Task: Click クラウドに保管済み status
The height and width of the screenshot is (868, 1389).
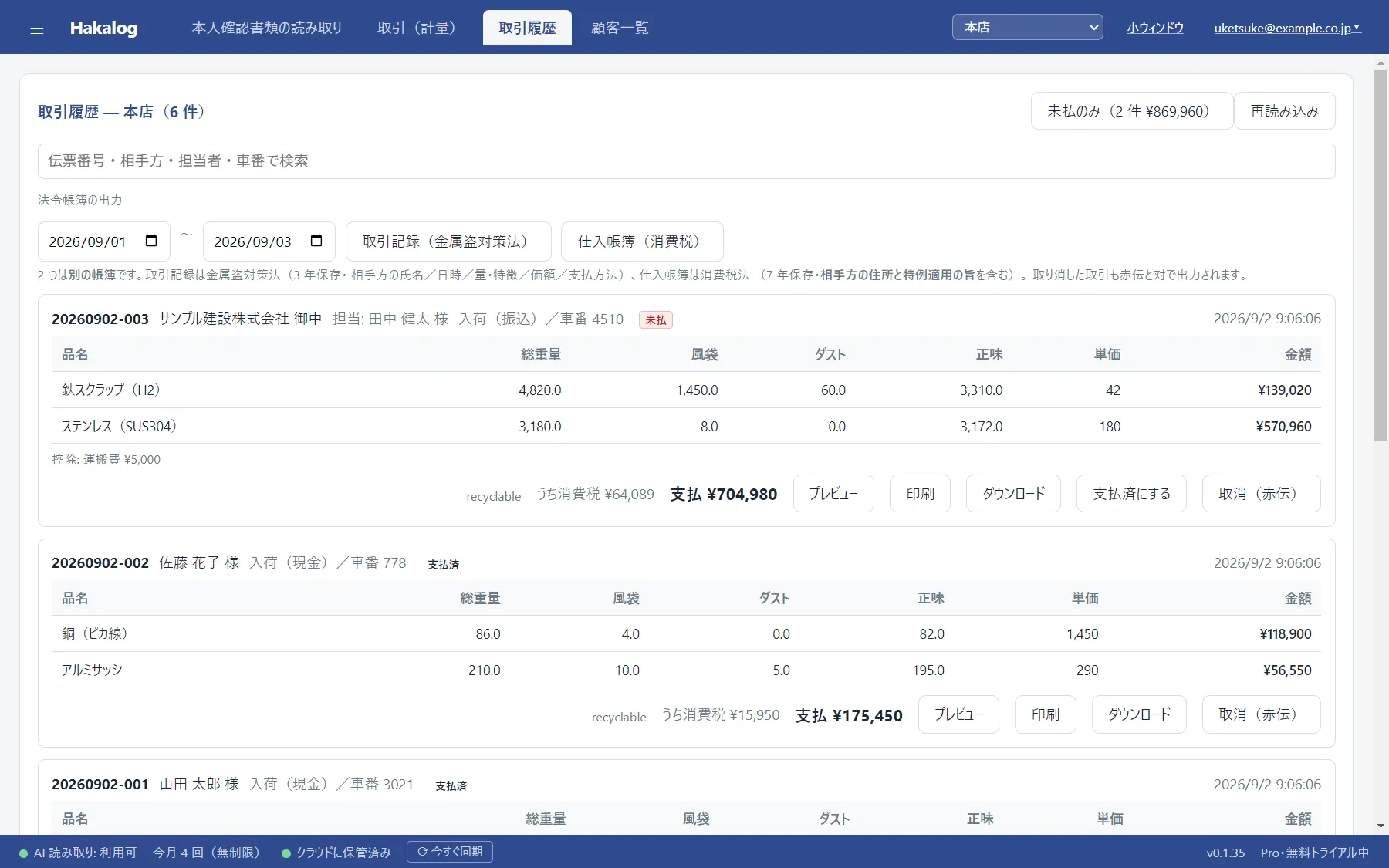Action: pyautogui.click(x=336, y=853)
